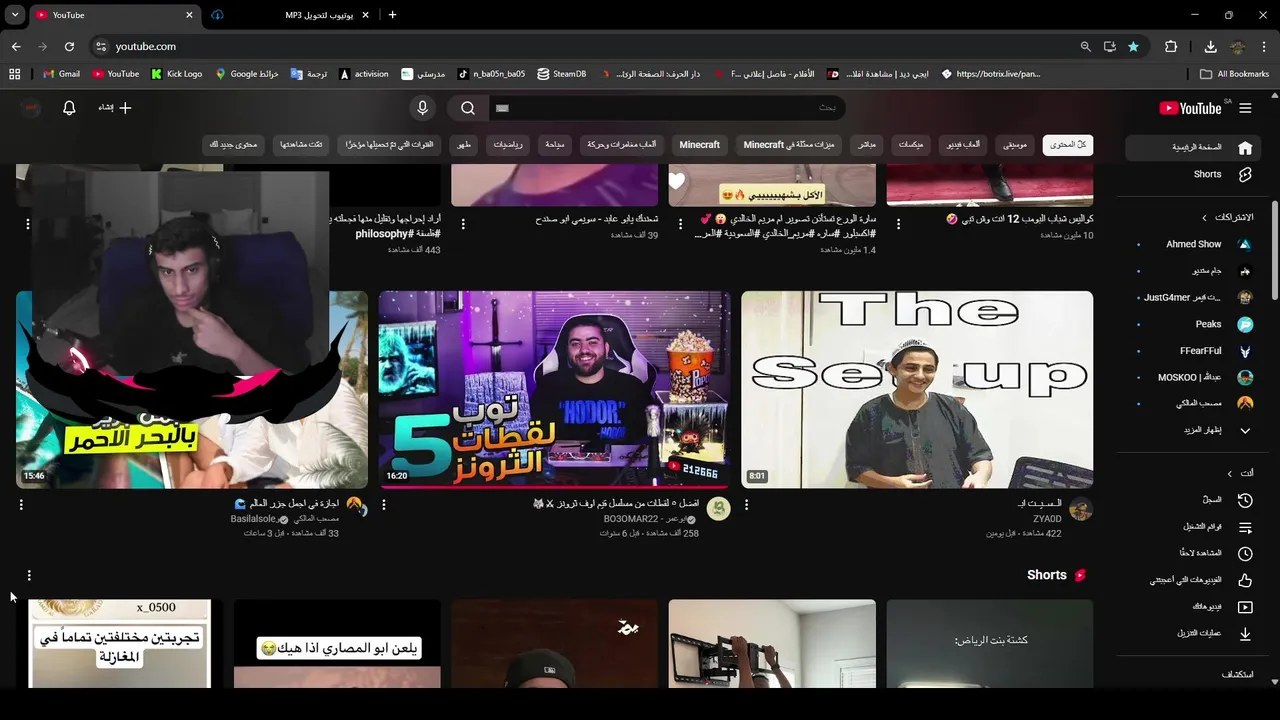
Task: Open Basilalsole channel avatar
Action: [x=356, y=510]
